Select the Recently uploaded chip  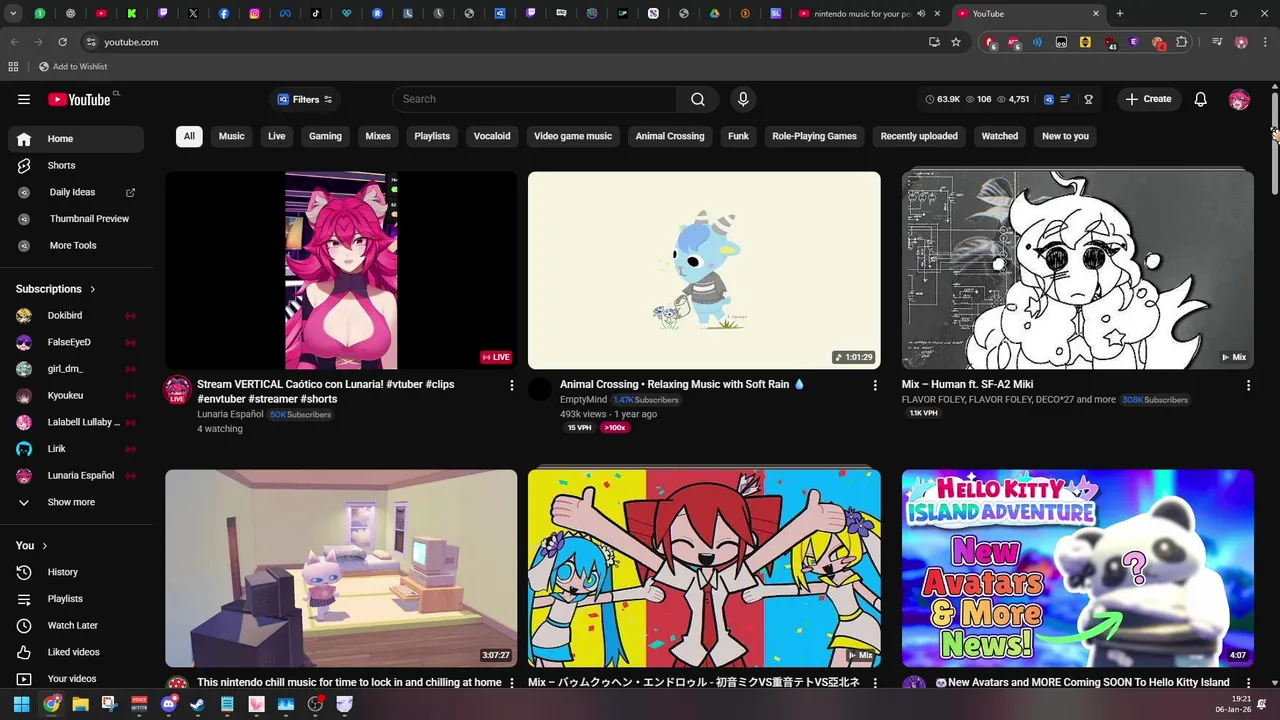(919, 136)
